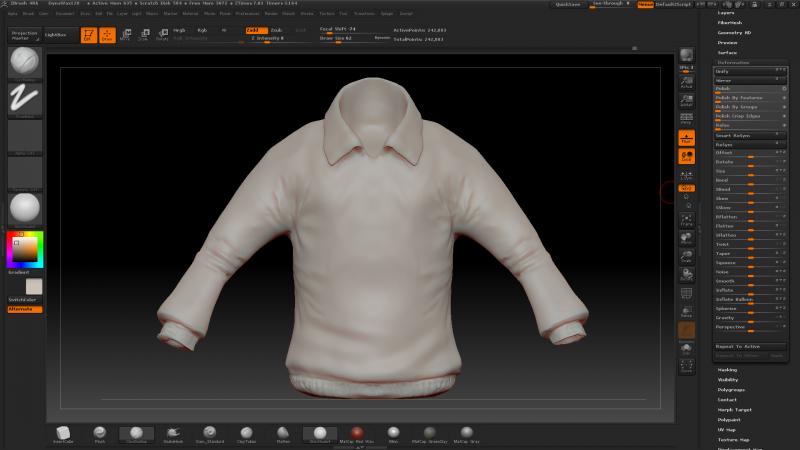Click the QuickSave button

(567, 4)
